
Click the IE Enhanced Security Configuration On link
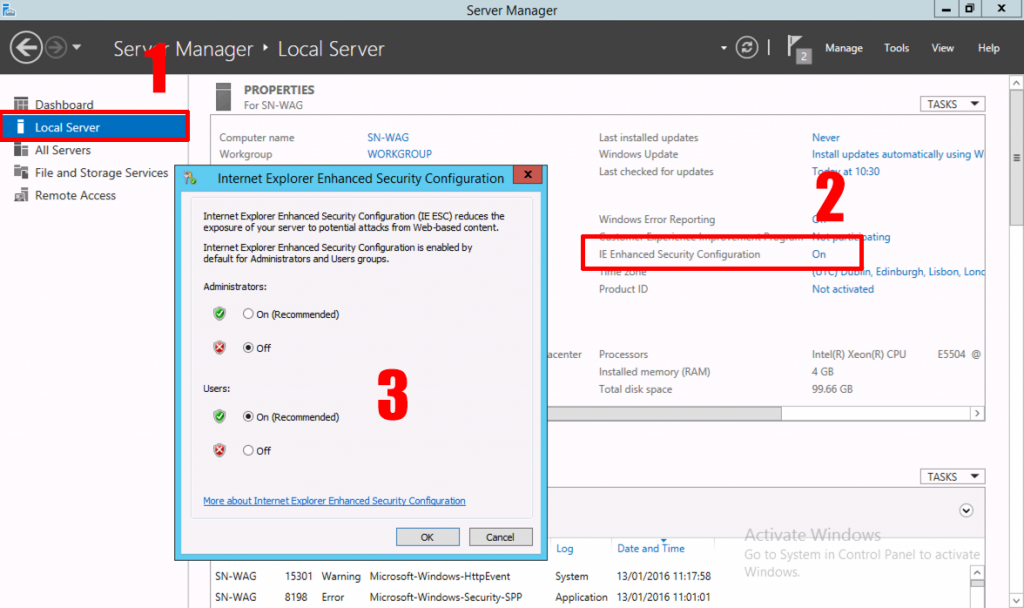tap(818, 255)
